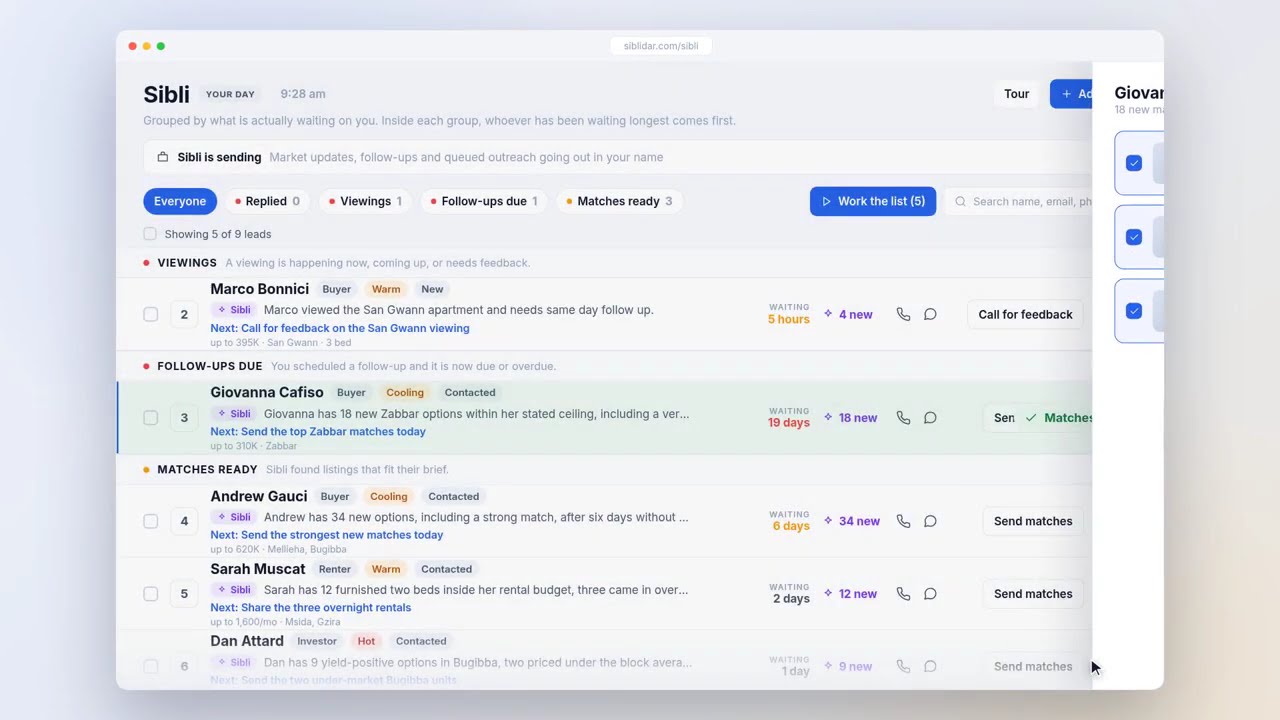Click the "Work the list (5)" button
1280x720 pixels.
[x=873, y=201]
